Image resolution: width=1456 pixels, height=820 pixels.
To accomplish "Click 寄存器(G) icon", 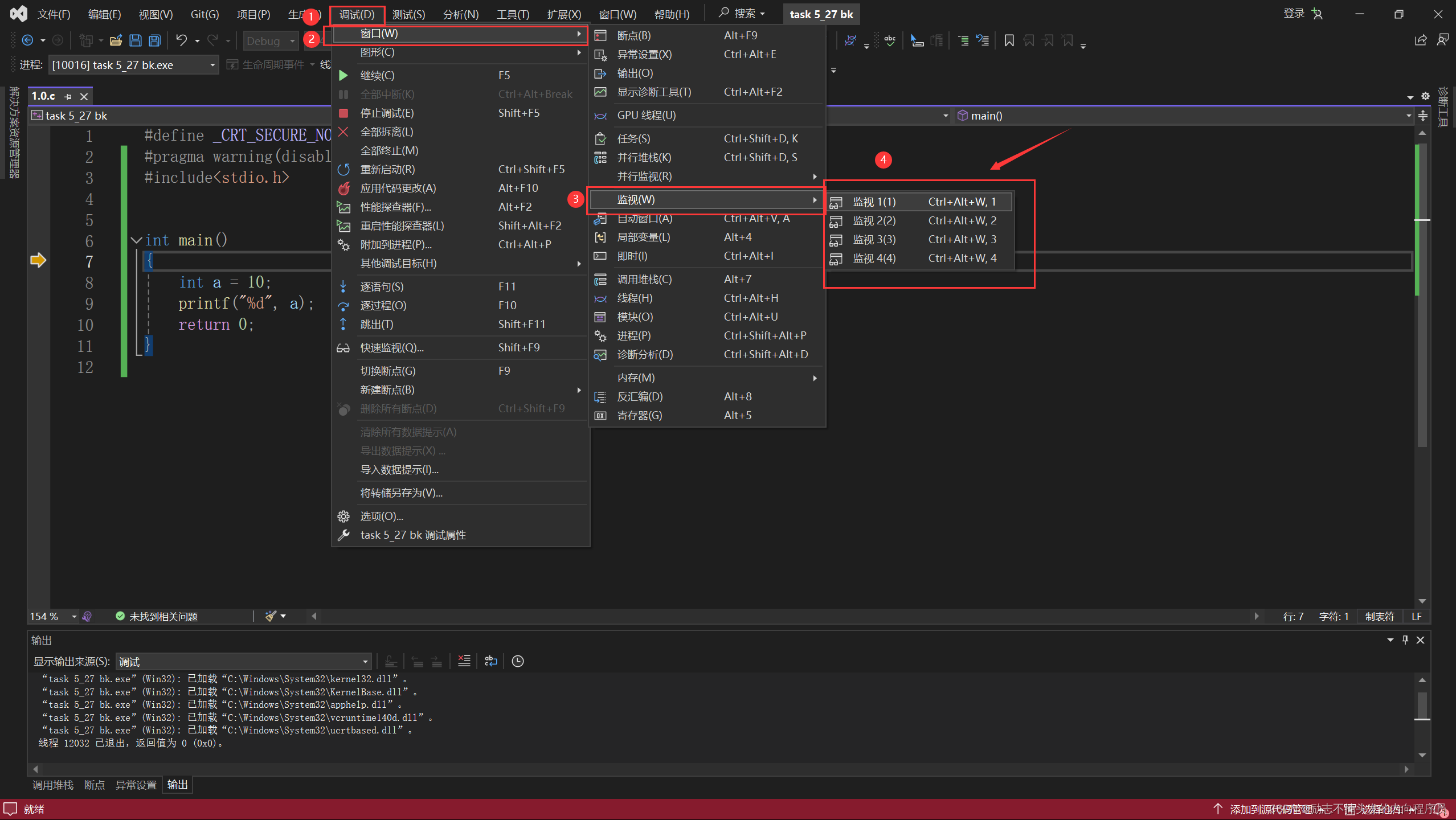I will coord(600,415).
